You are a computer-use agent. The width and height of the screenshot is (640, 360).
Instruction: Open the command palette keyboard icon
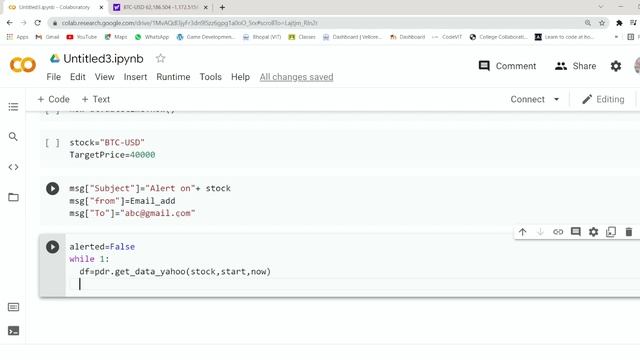[x=13, y=307]
